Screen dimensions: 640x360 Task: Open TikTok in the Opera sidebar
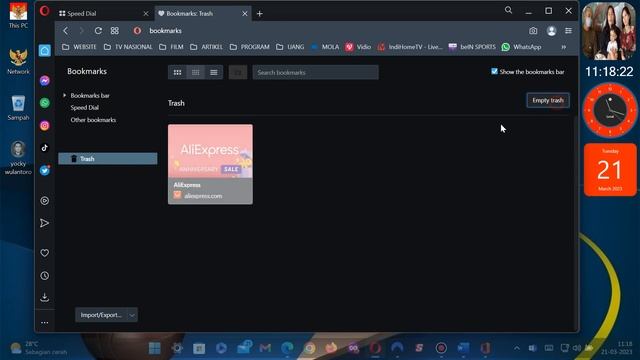pos(44,148)
